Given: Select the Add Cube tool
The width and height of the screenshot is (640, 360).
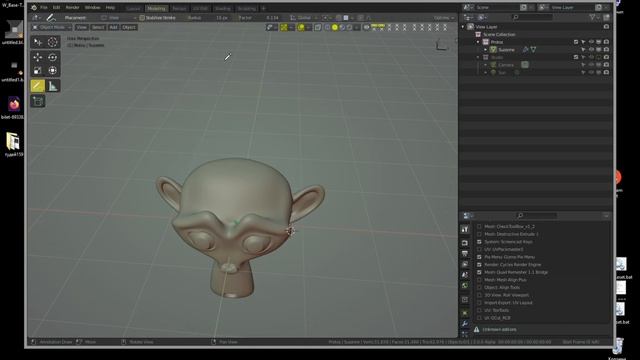Looking at the screenshot, I should pos(38,101).
